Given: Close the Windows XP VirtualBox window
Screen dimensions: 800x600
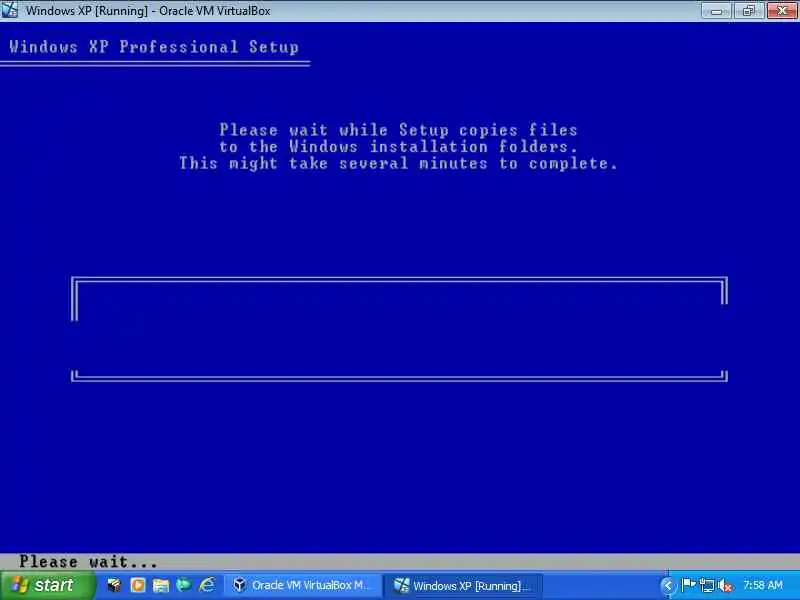Looking at the screenshot, I should (782, 11).
